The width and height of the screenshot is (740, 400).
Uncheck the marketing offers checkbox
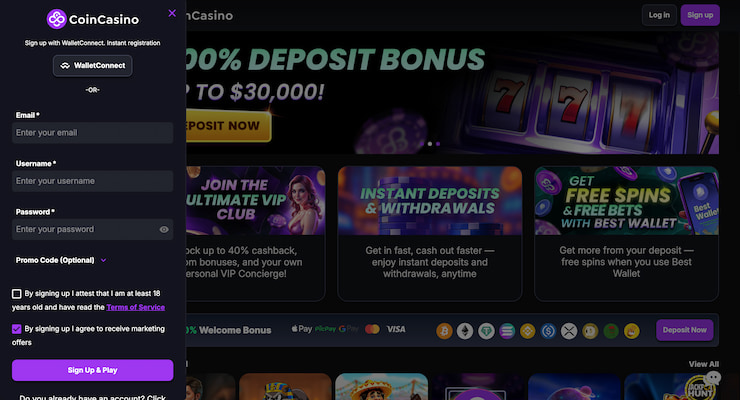(x=17, y=329)
